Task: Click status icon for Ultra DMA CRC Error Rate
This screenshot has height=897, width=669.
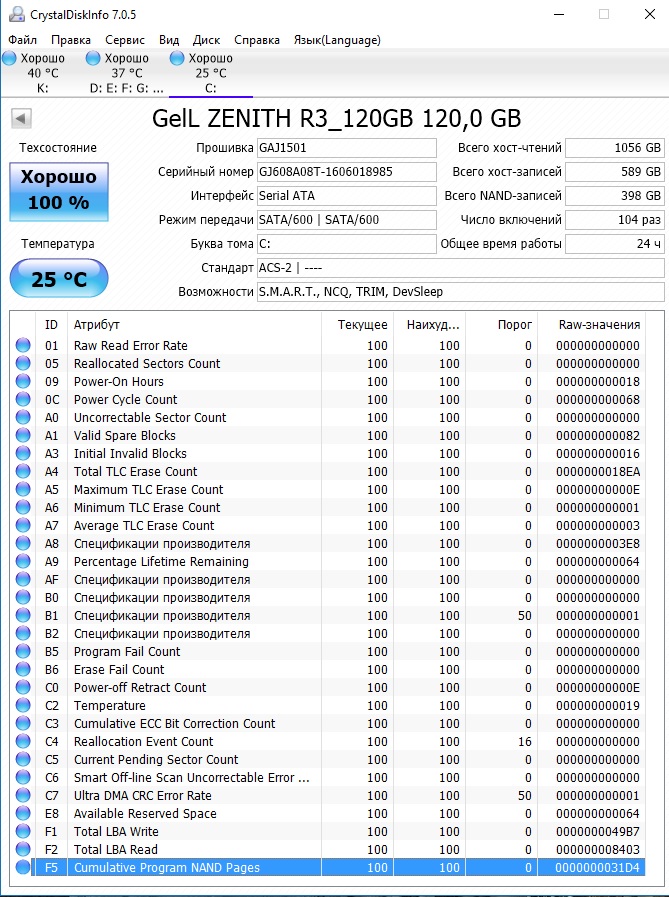Action: (x=23, y=795)
